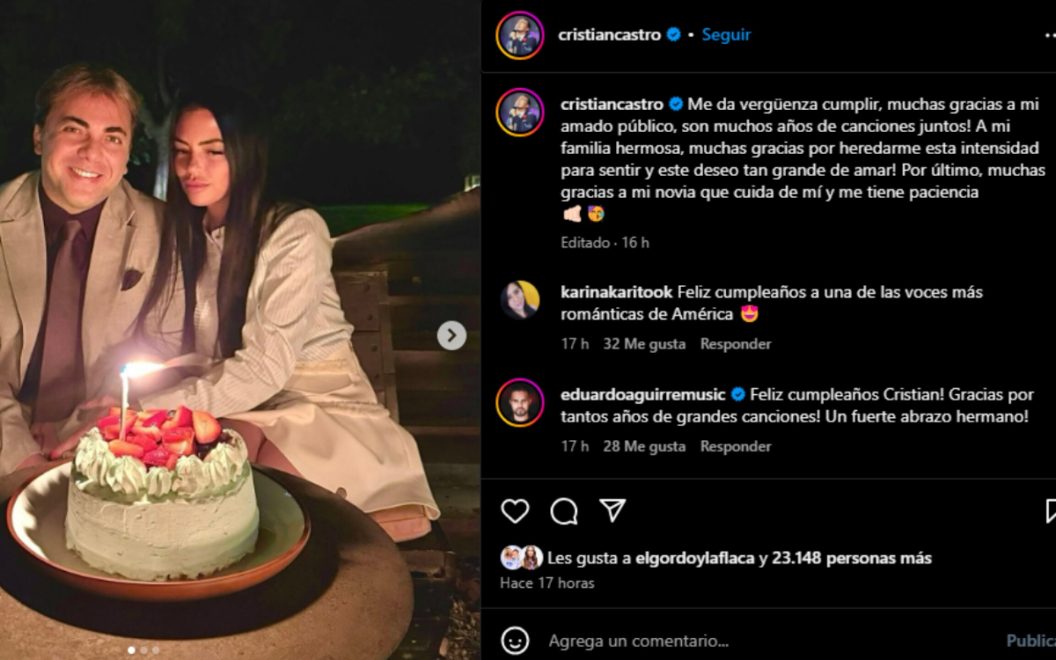Select second carousel dot indicator
The height and width of the screenshot is (660, 1056).
pos(143,650)
